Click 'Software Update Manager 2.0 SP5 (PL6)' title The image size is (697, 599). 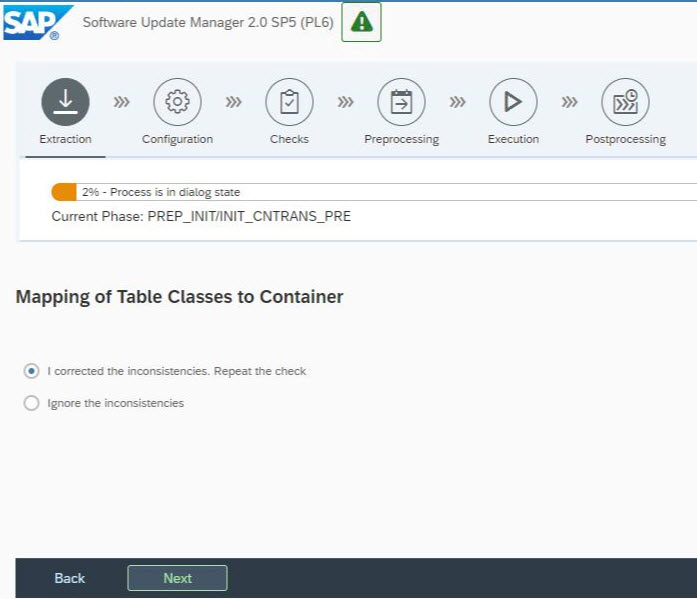(x=208, y=22)
